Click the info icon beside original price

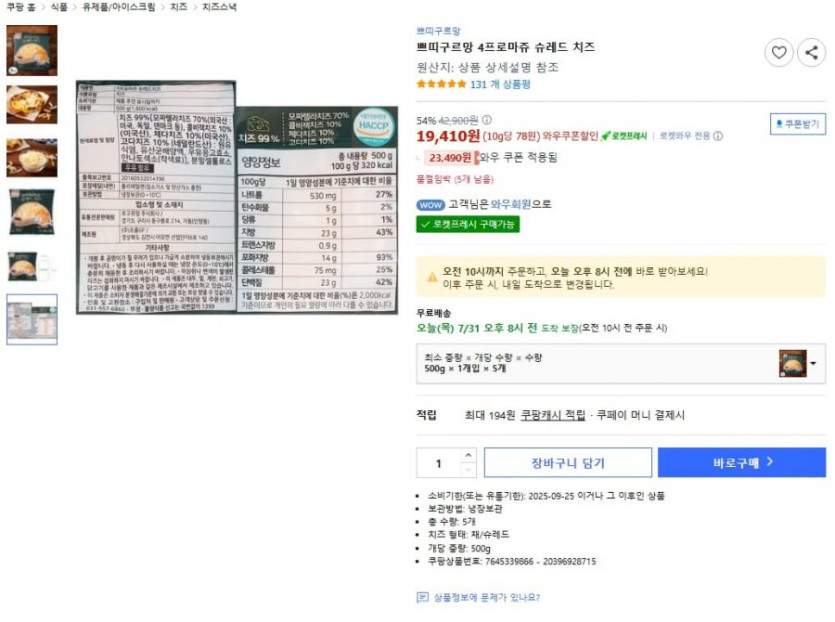[x=487, y=120]
